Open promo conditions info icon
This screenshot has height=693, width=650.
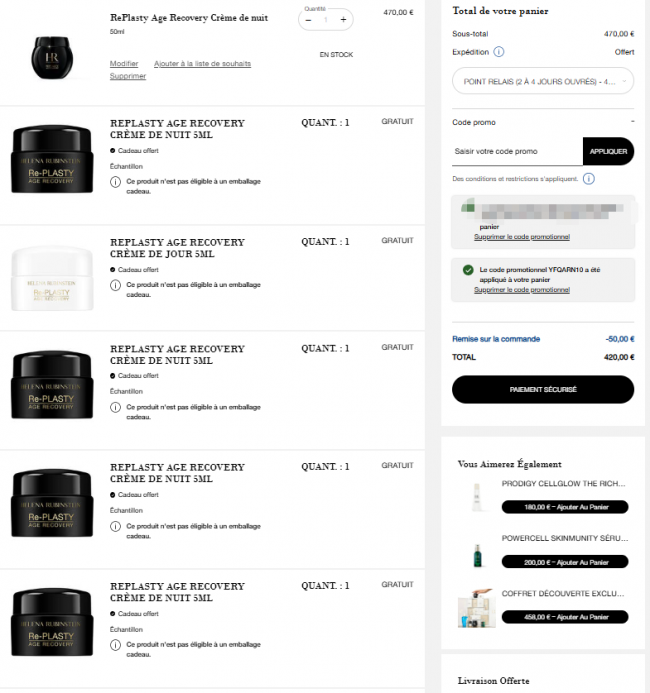pos(589,179)
